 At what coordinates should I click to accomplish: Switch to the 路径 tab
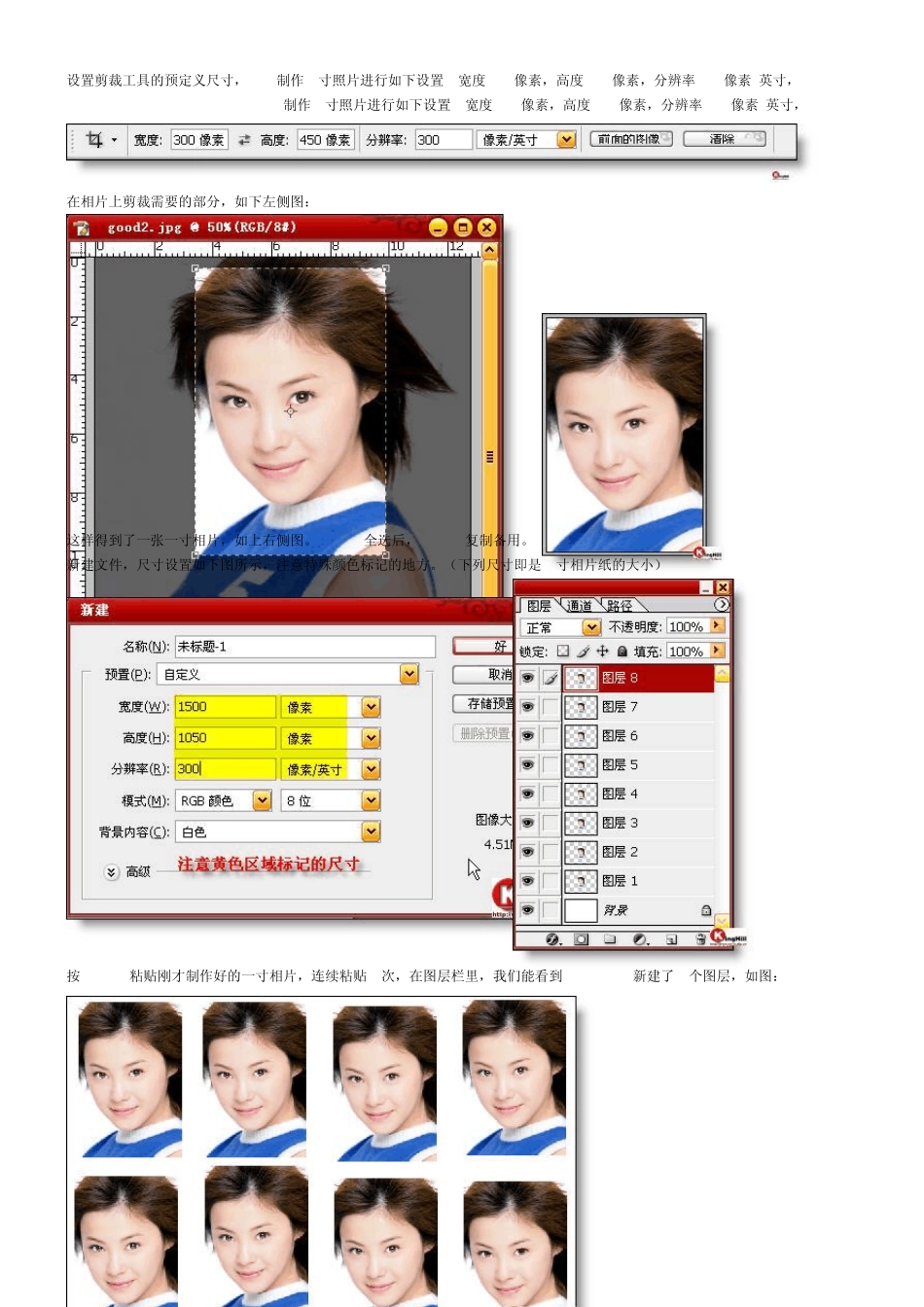coord(620,606)
